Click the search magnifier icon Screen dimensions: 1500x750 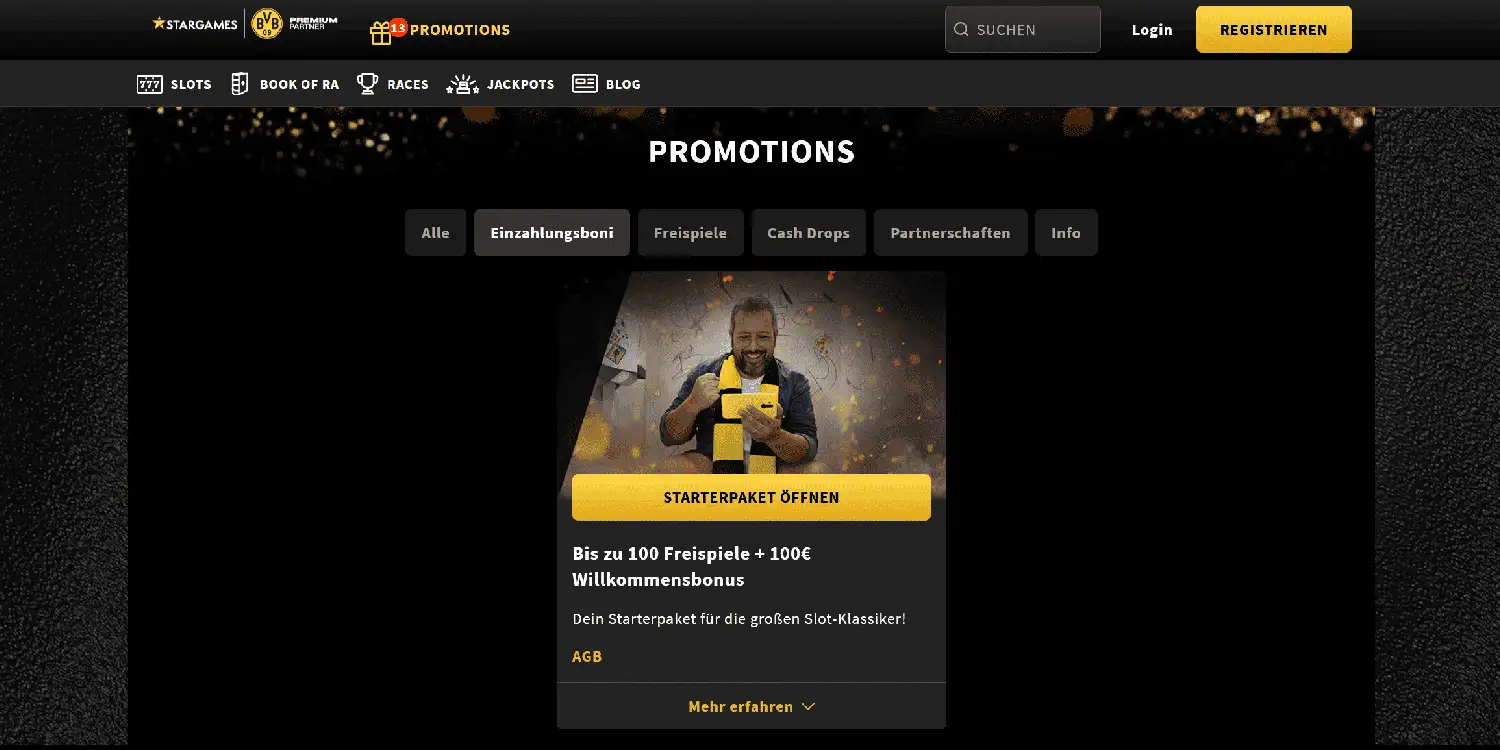point(961,30)
